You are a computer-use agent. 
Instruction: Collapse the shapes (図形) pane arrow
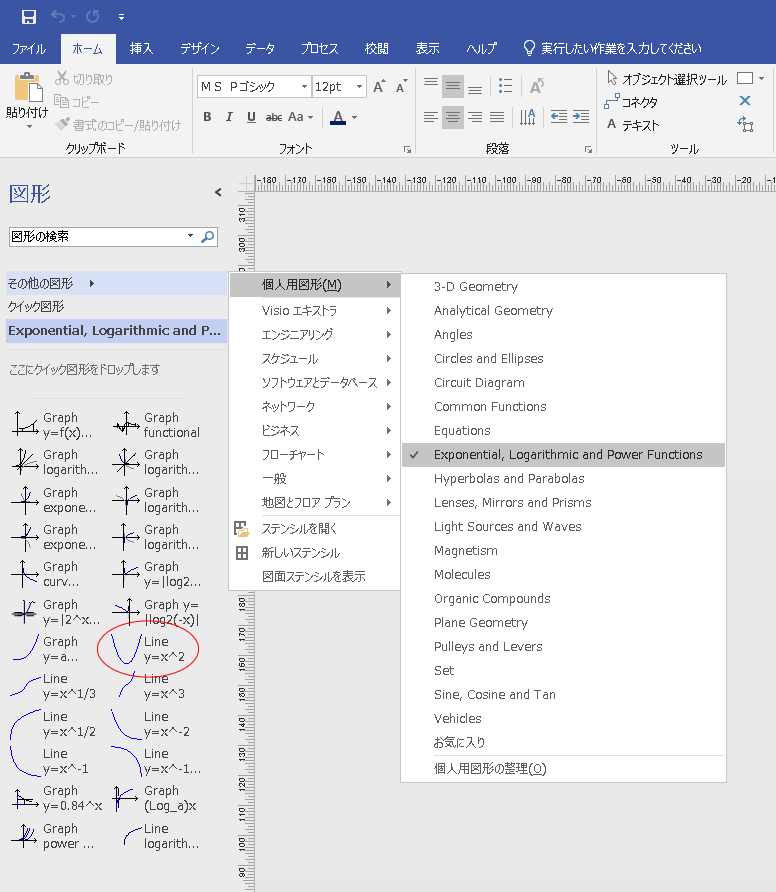click(x=218, y=192)
